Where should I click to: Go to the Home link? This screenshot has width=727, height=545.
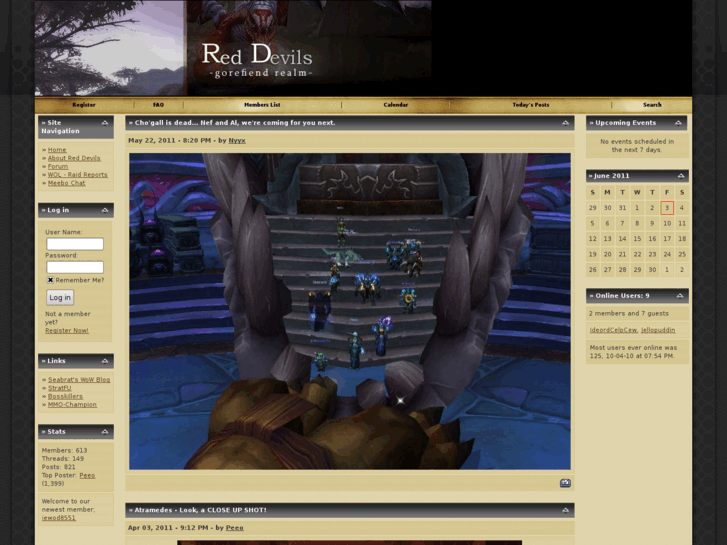coord(57,150)
